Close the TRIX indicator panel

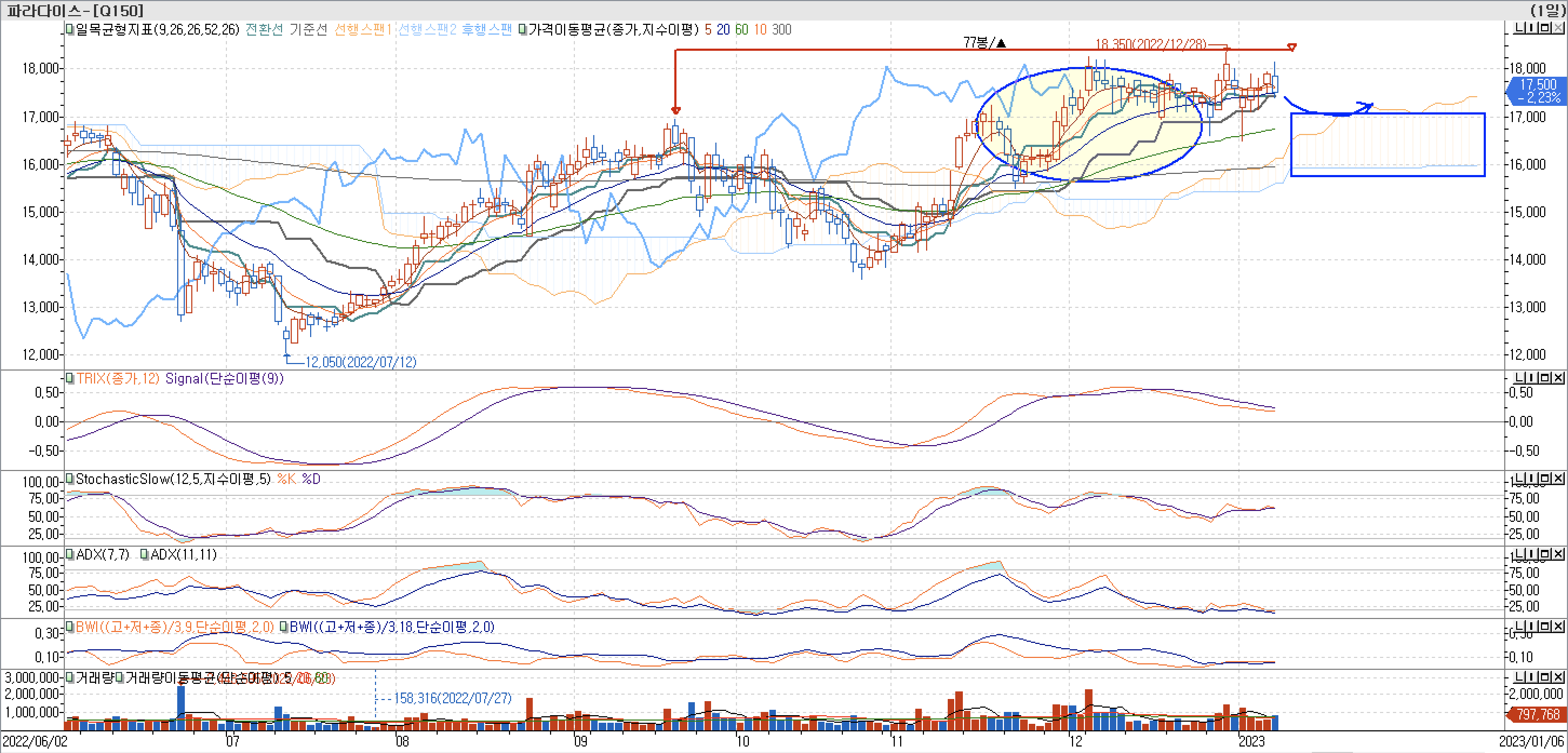point(1559,378)
